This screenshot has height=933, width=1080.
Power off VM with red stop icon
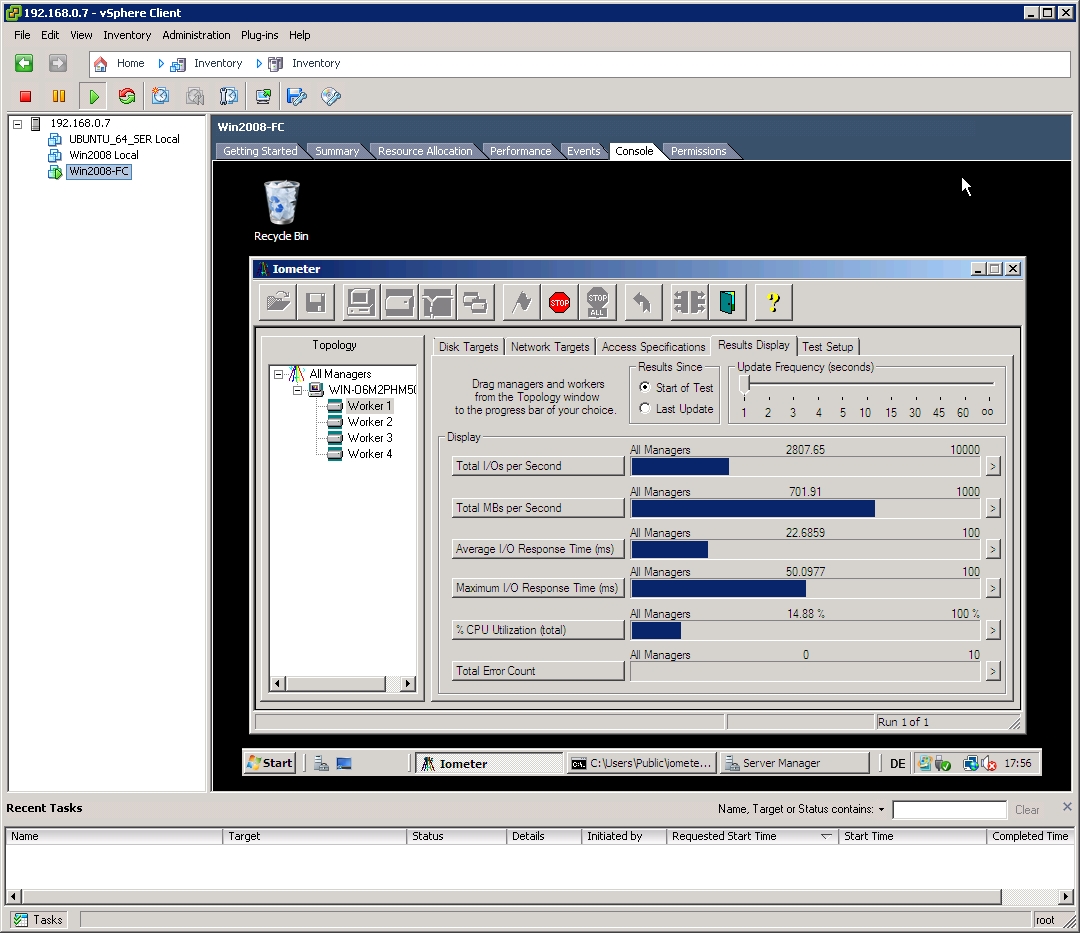click(26, 96)
